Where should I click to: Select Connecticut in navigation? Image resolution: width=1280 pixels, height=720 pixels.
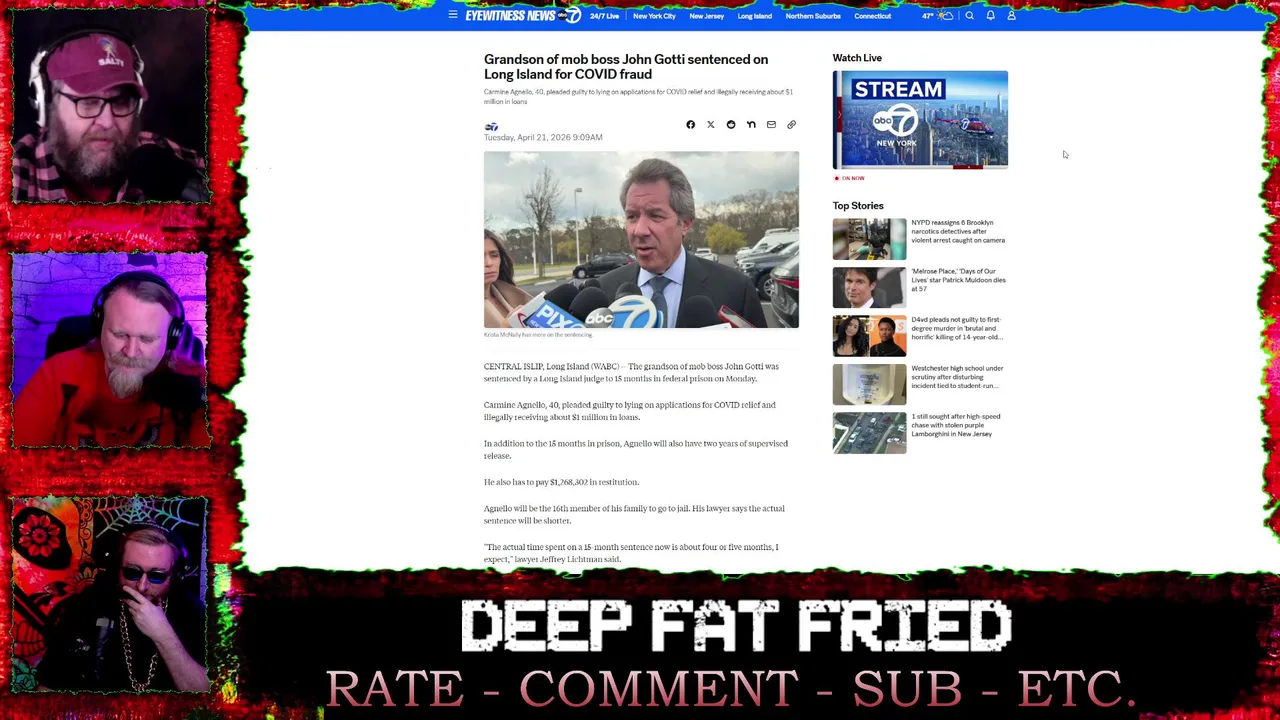point(872,16)
